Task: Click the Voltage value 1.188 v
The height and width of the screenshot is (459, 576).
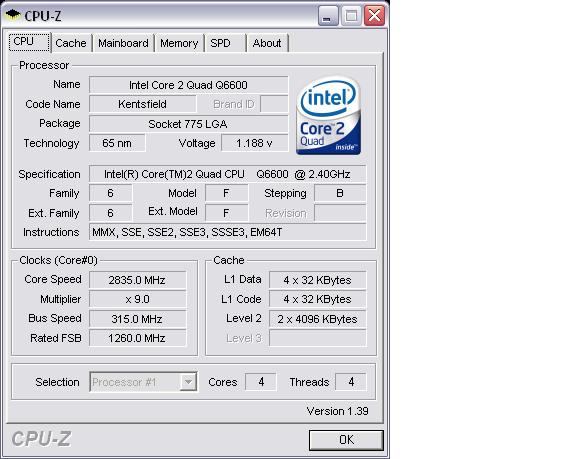Action: [x=255, y=143]
